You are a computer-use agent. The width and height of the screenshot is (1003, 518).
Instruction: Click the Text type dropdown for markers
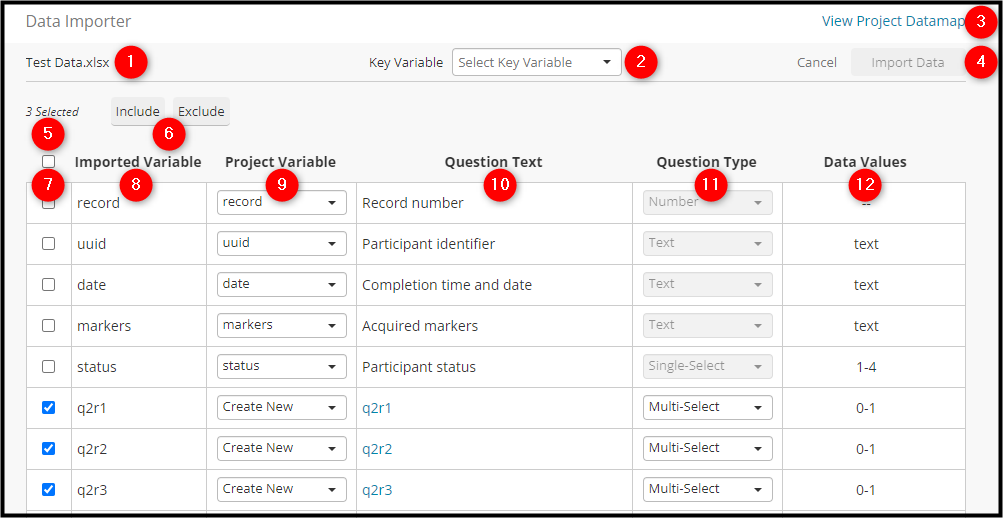coord(707,326)
